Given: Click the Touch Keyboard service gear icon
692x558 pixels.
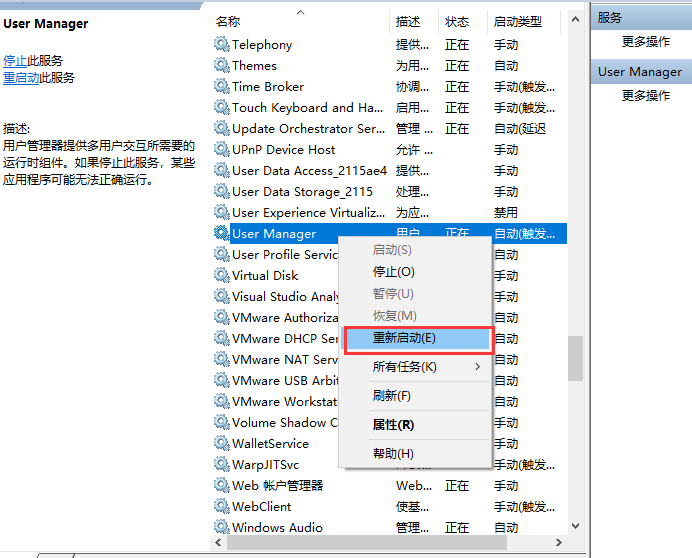Looking at the screenshot, I should [222, 107].
